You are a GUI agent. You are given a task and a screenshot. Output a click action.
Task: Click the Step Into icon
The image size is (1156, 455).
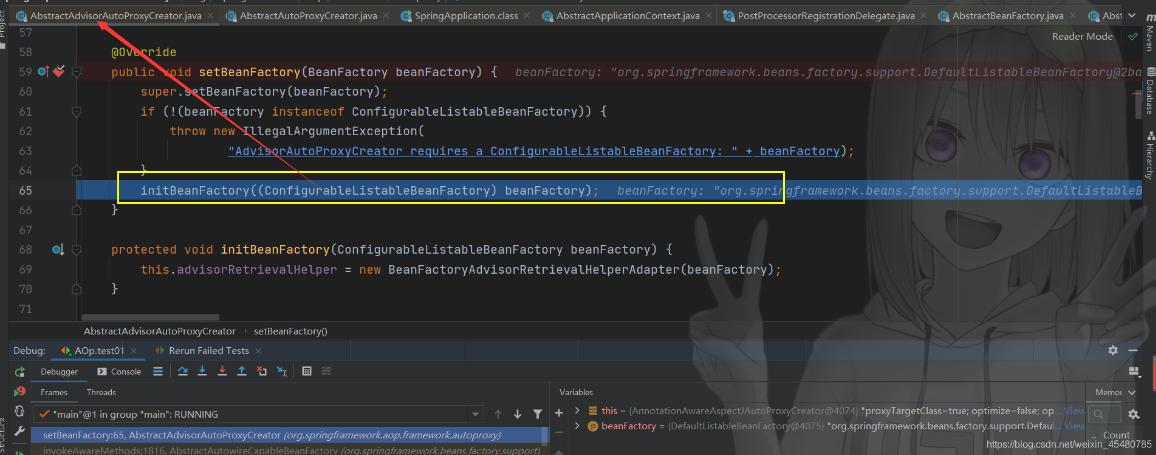[x=202, y=371]
